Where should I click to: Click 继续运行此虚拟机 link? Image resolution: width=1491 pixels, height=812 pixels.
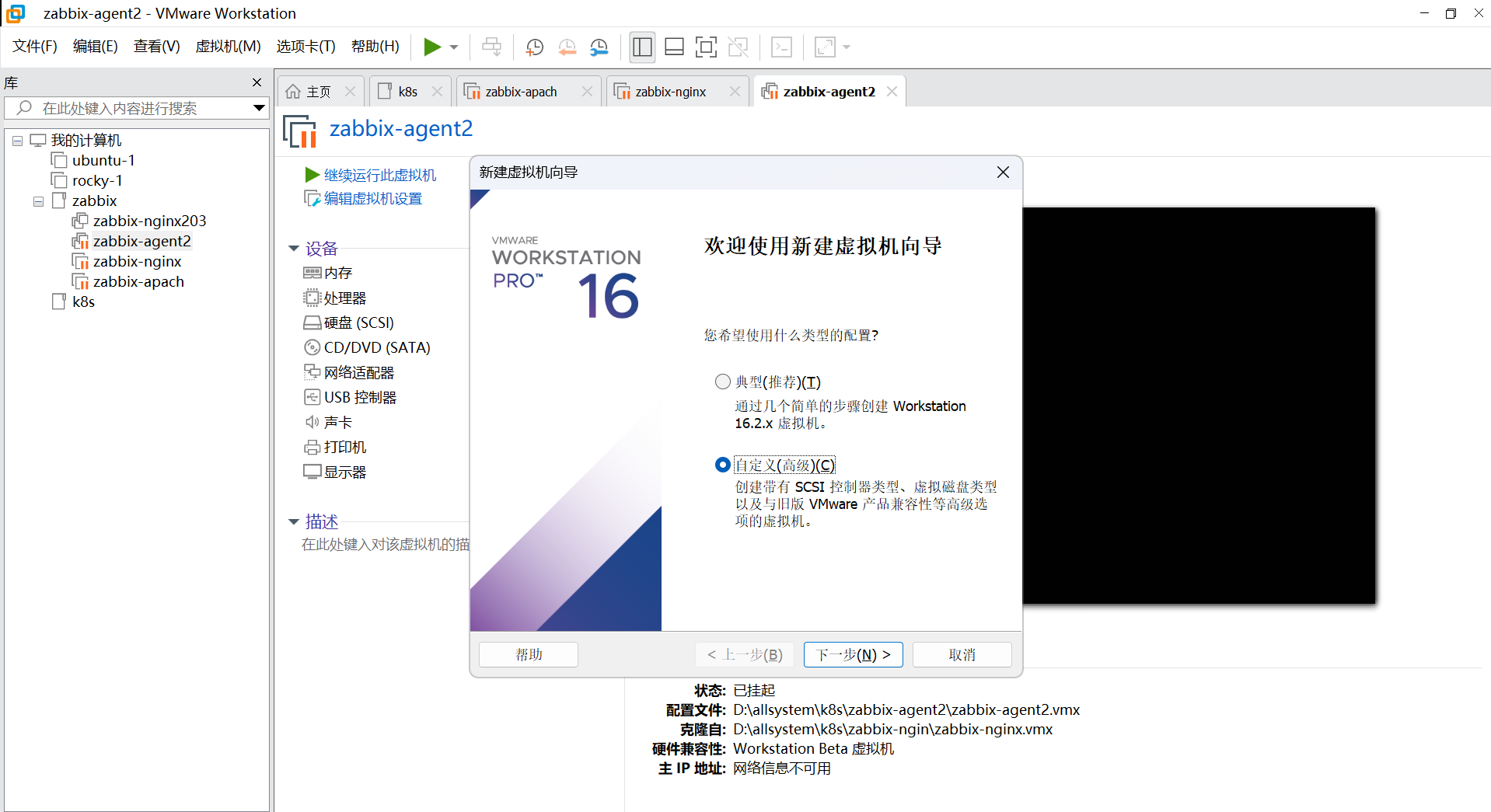click(x=380, y=175)
